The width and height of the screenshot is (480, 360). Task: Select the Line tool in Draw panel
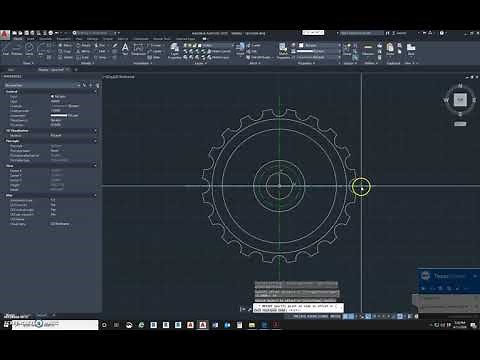[6, 49]
